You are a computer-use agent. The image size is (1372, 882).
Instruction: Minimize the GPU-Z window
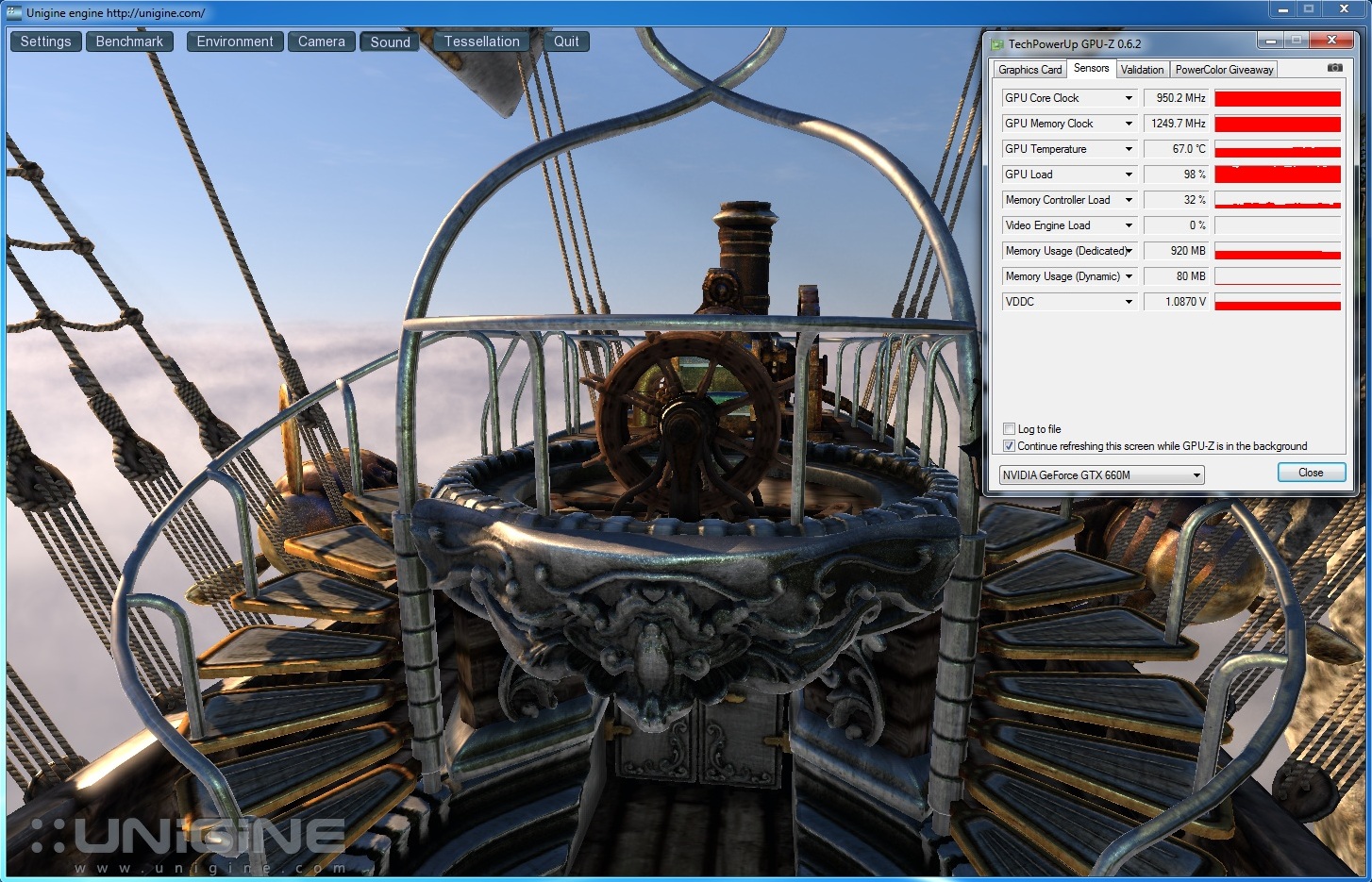1270,41
